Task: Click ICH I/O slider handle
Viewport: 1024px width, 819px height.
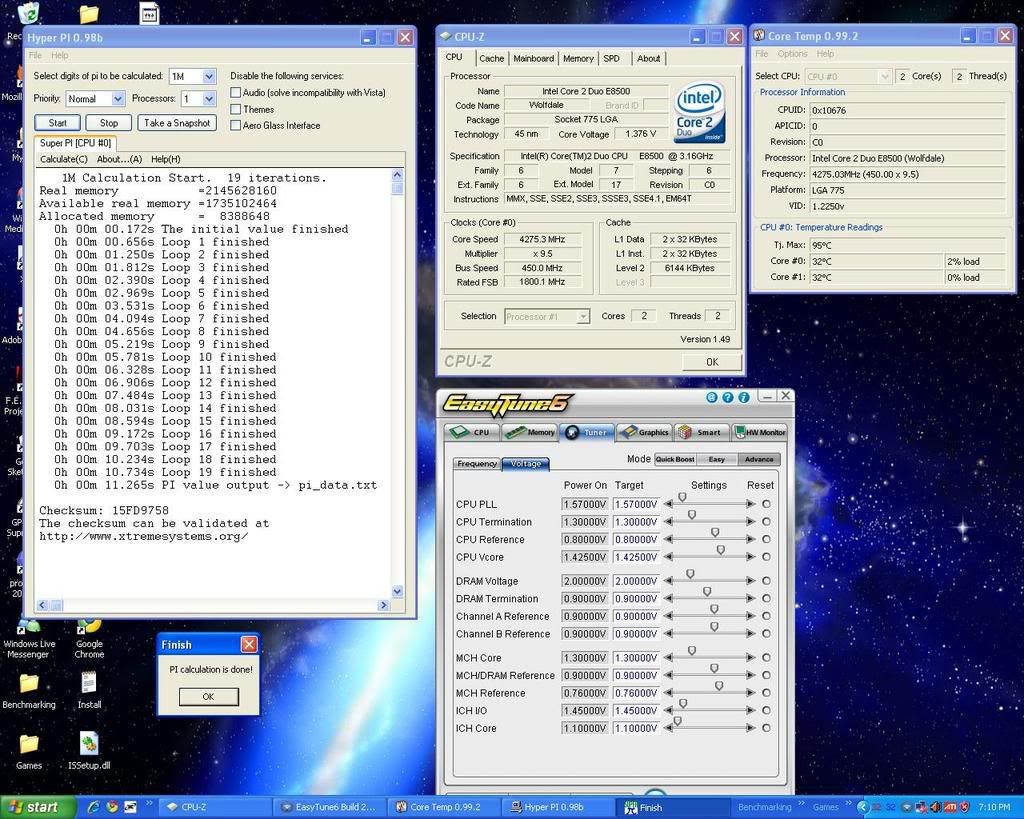Action: point(683,703)
